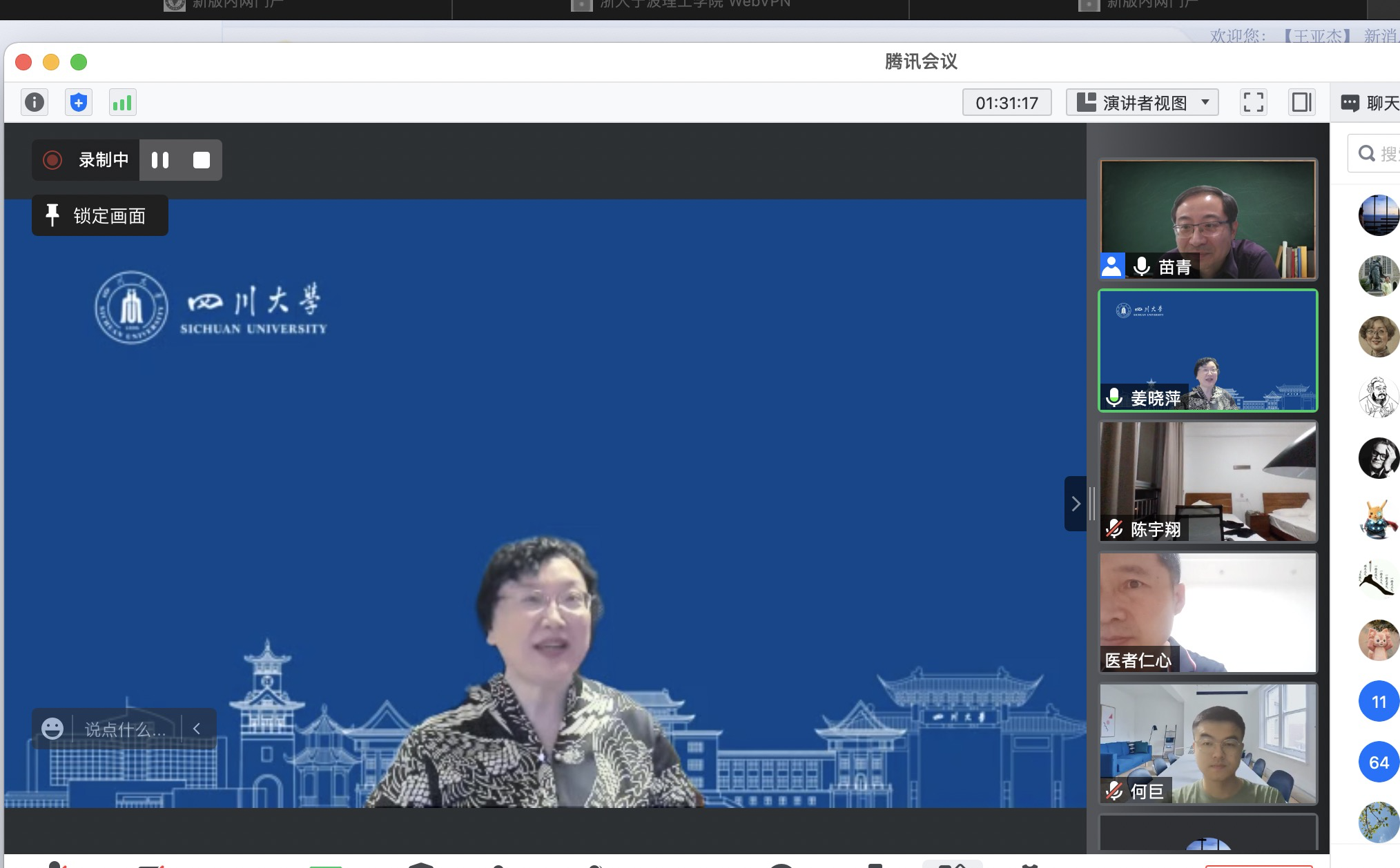
Task: Click the blue 64 avatar in sidebar
Action: pyautogui.click(x=1379, y=762)
